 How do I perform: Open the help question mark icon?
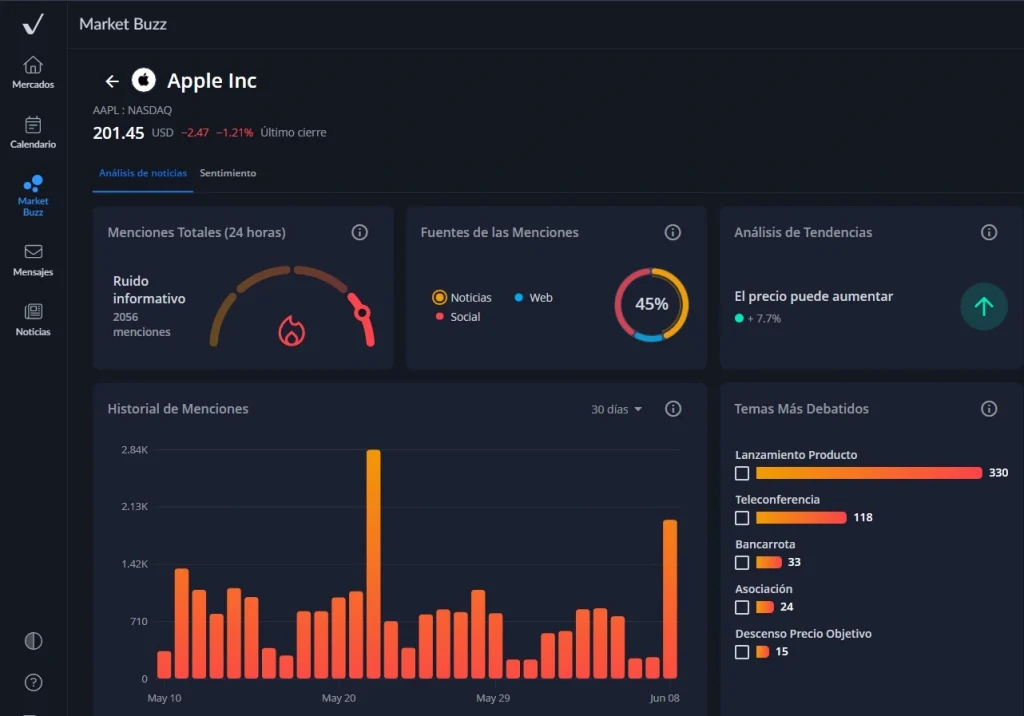click(33, 683)
